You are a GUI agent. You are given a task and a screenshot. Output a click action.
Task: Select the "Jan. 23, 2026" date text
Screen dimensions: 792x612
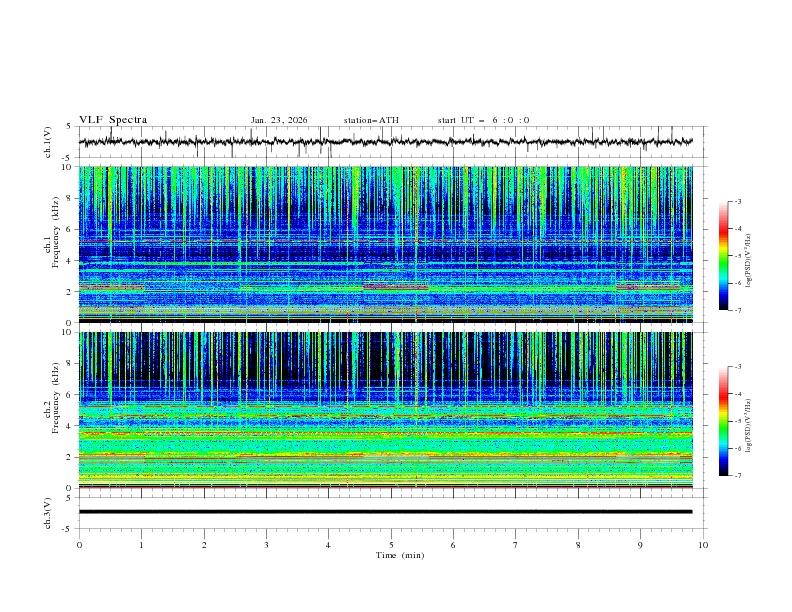point(279,120)
